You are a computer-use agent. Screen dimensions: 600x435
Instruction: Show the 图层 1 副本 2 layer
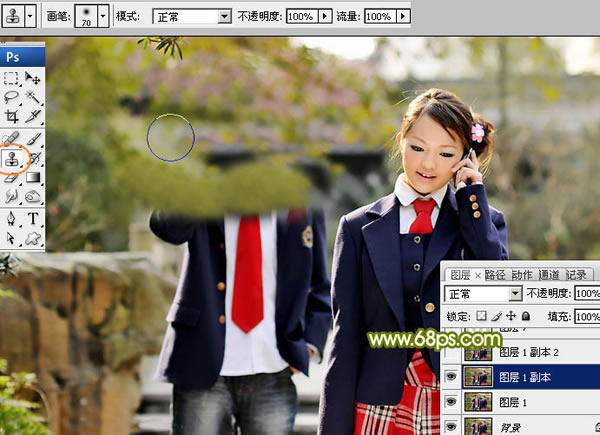451,353
